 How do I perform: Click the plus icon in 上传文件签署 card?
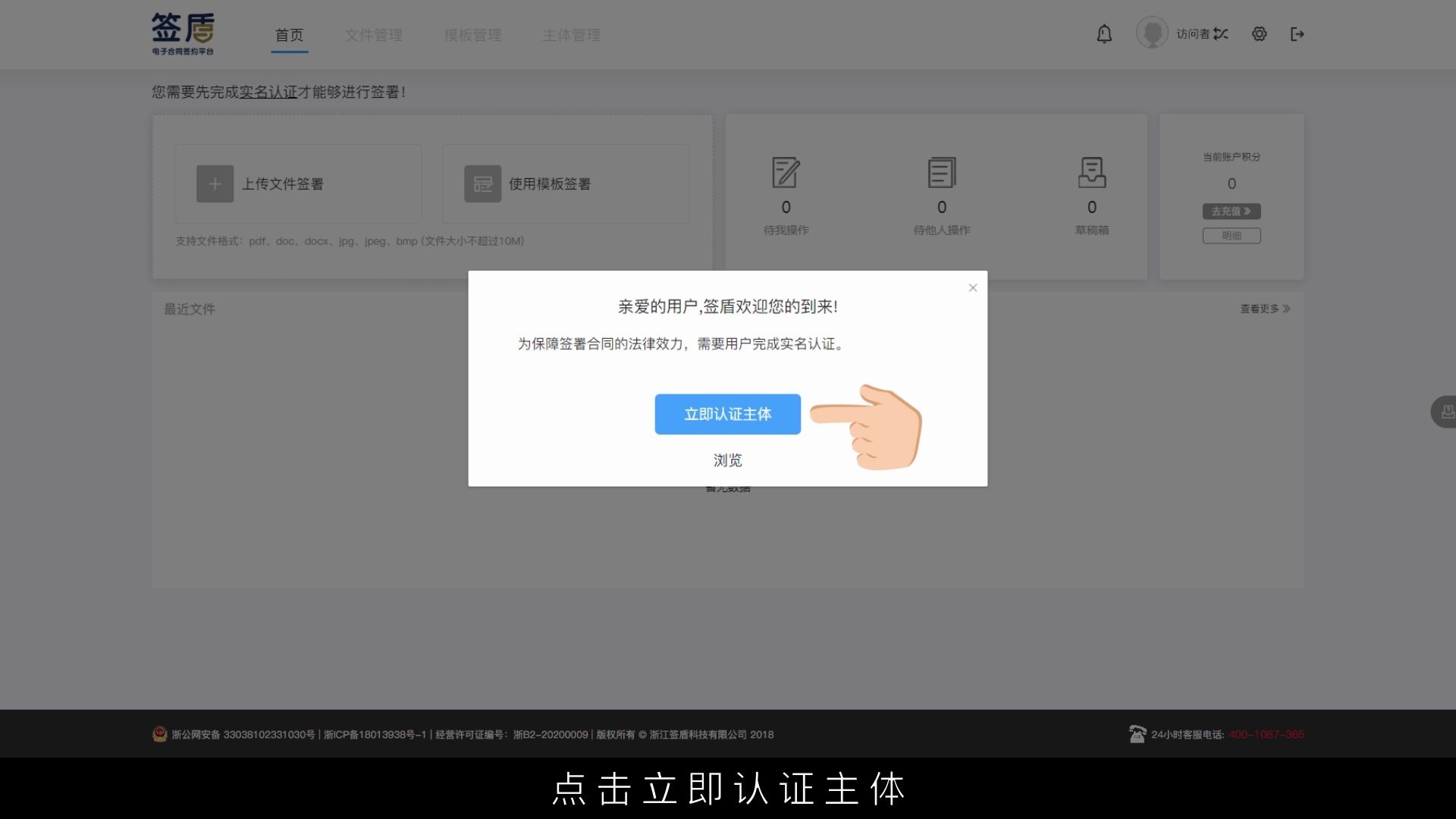click(x=215, y=184)
